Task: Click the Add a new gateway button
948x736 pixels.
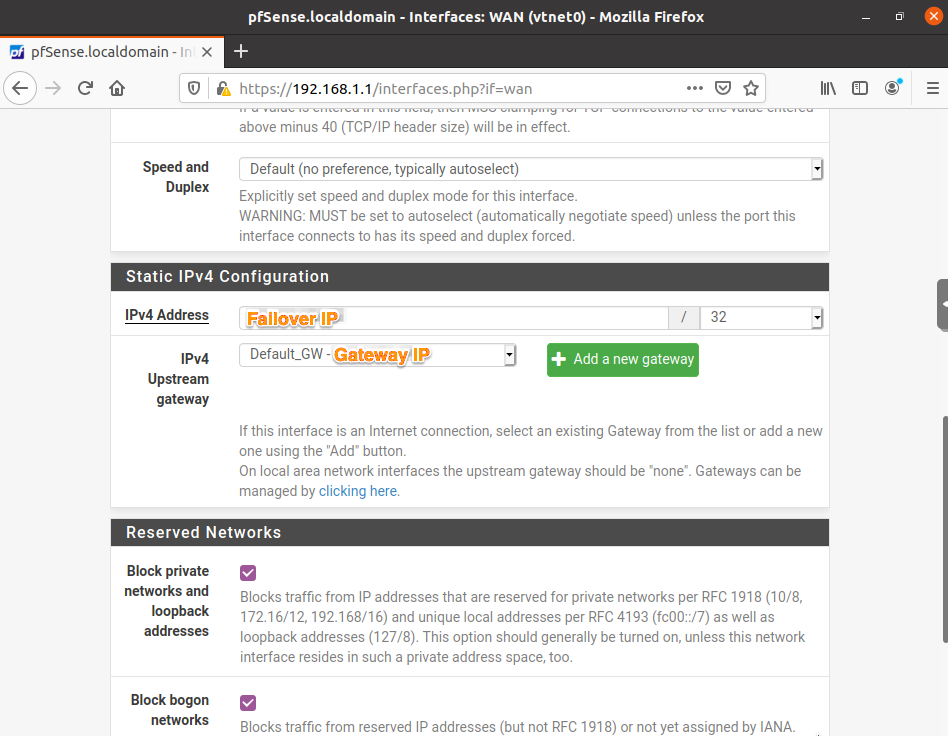Action: [x=622, y=360]
